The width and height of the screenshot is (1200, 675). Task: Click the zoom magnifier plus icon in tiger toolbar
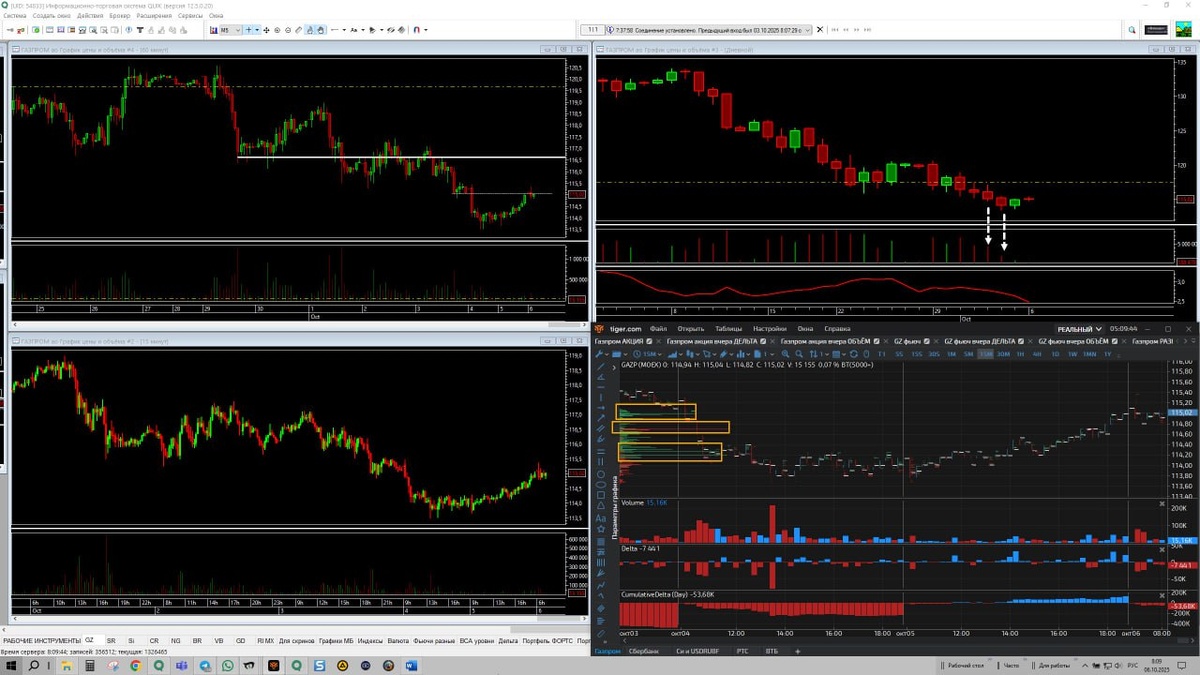(786, 354)
